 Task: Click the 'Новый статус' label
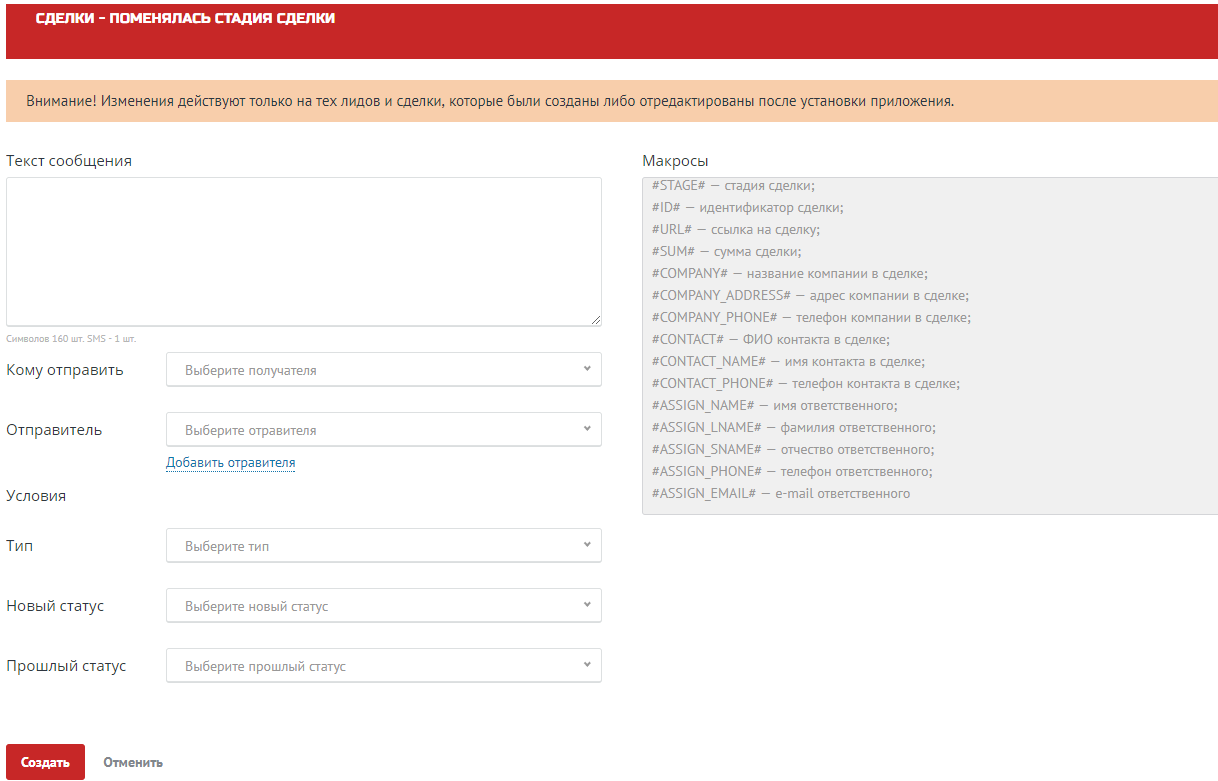[55, 606]
